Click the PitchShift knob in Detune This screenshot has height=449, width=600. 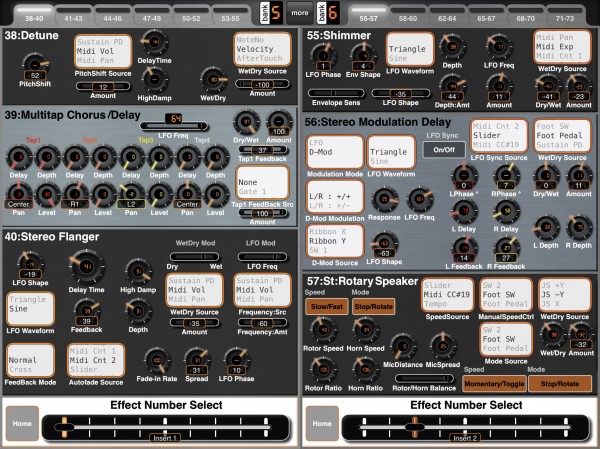(x=35, y=66)
